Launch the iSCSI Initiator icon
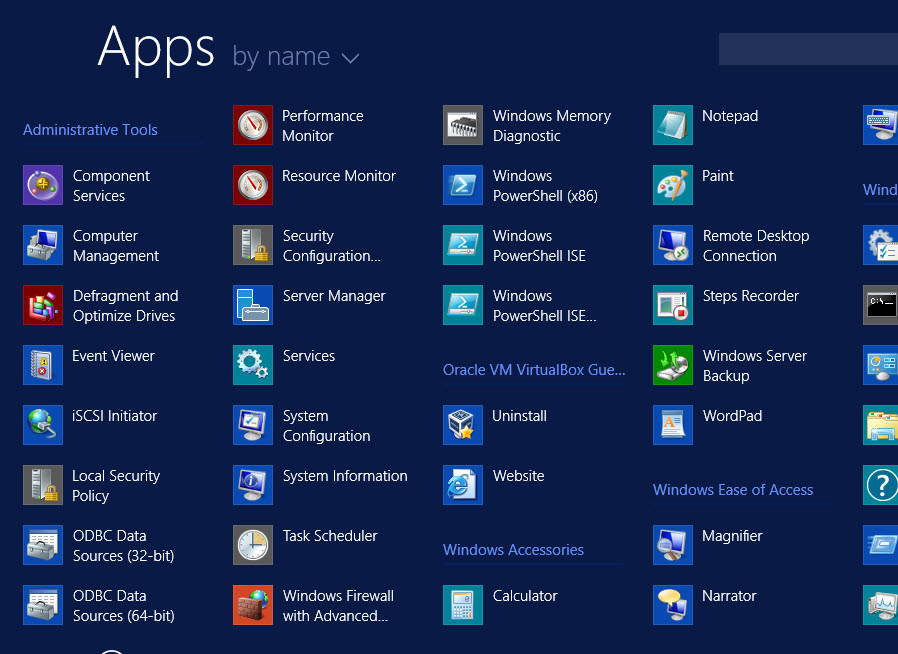 [43, 426]
